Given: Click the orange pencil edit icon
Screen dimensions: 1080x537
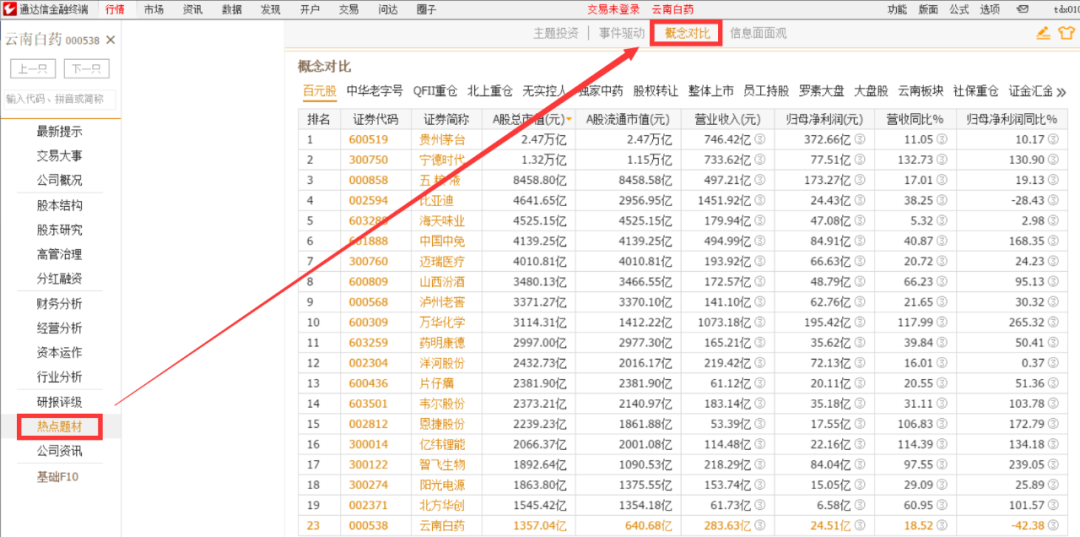Looking at the screenshot, I should (1043, 34).
